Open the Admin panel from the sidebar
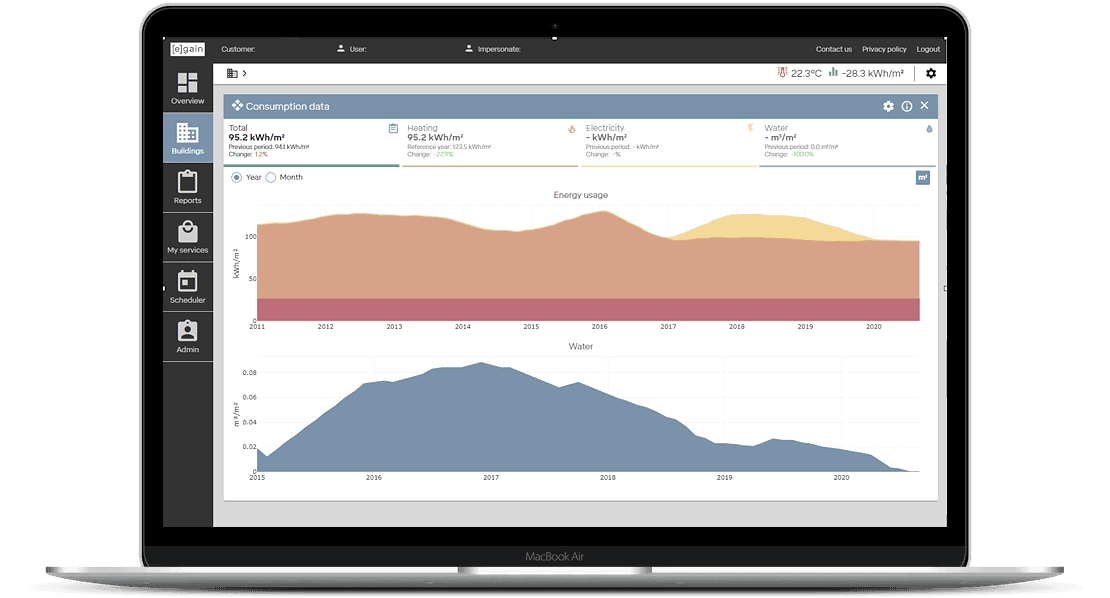The height and width of the screenshot is (598, 1110). (187, 336)
